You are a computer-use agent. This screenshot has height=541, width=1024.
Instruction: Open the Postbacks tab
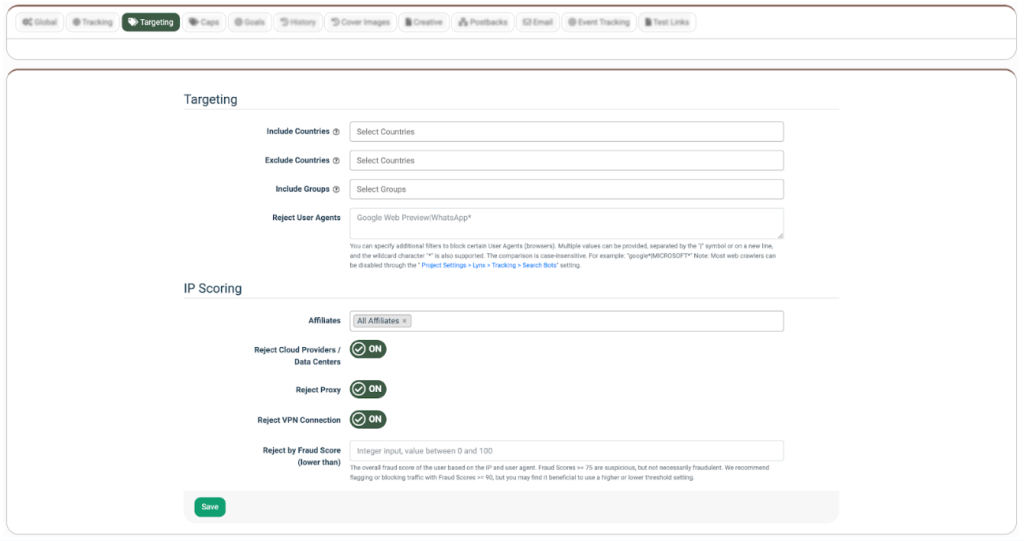pyautogui.click(x=482, y=22)
